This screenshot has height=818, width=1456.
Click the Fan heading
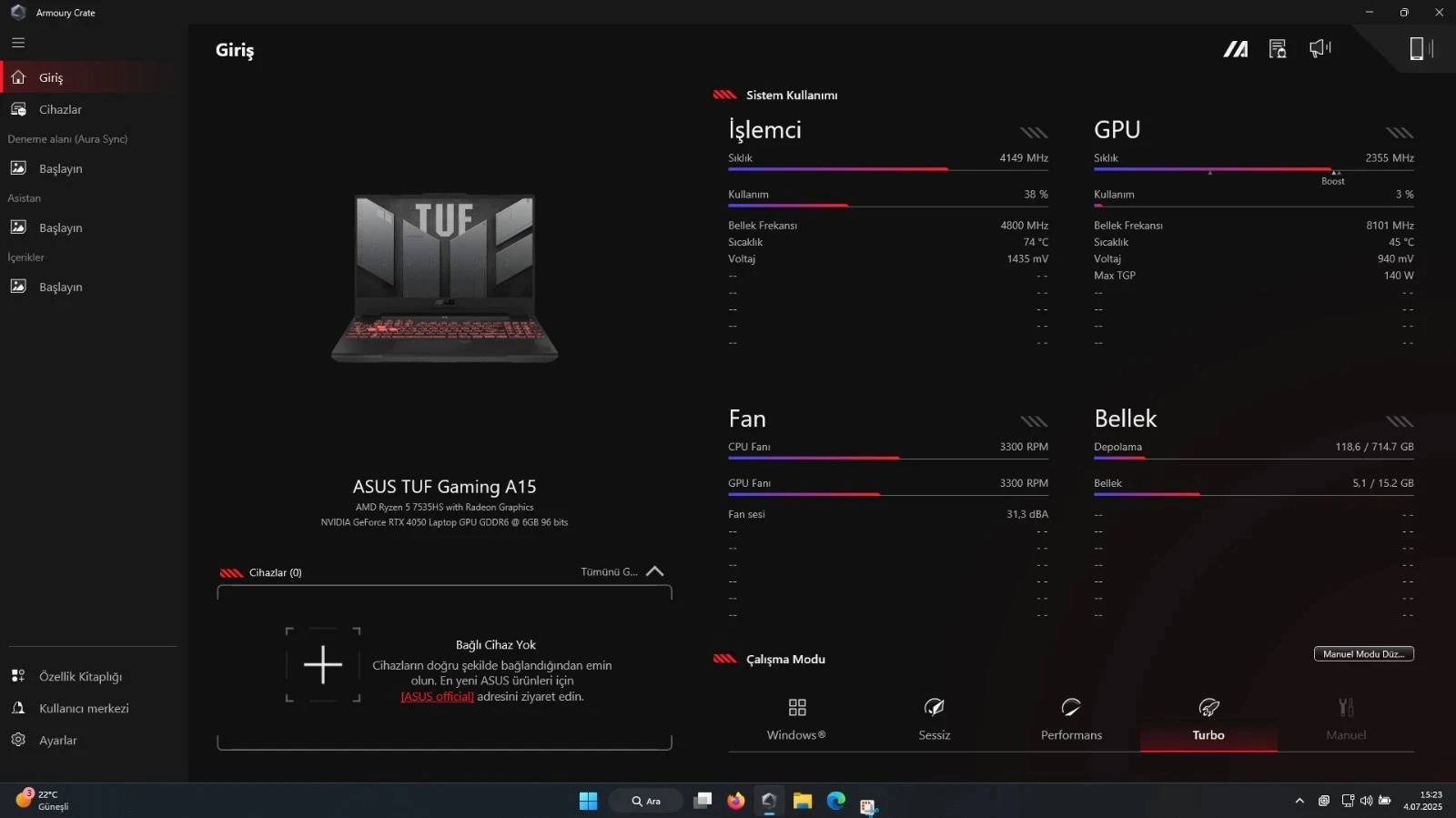click(x=747, y=419)
